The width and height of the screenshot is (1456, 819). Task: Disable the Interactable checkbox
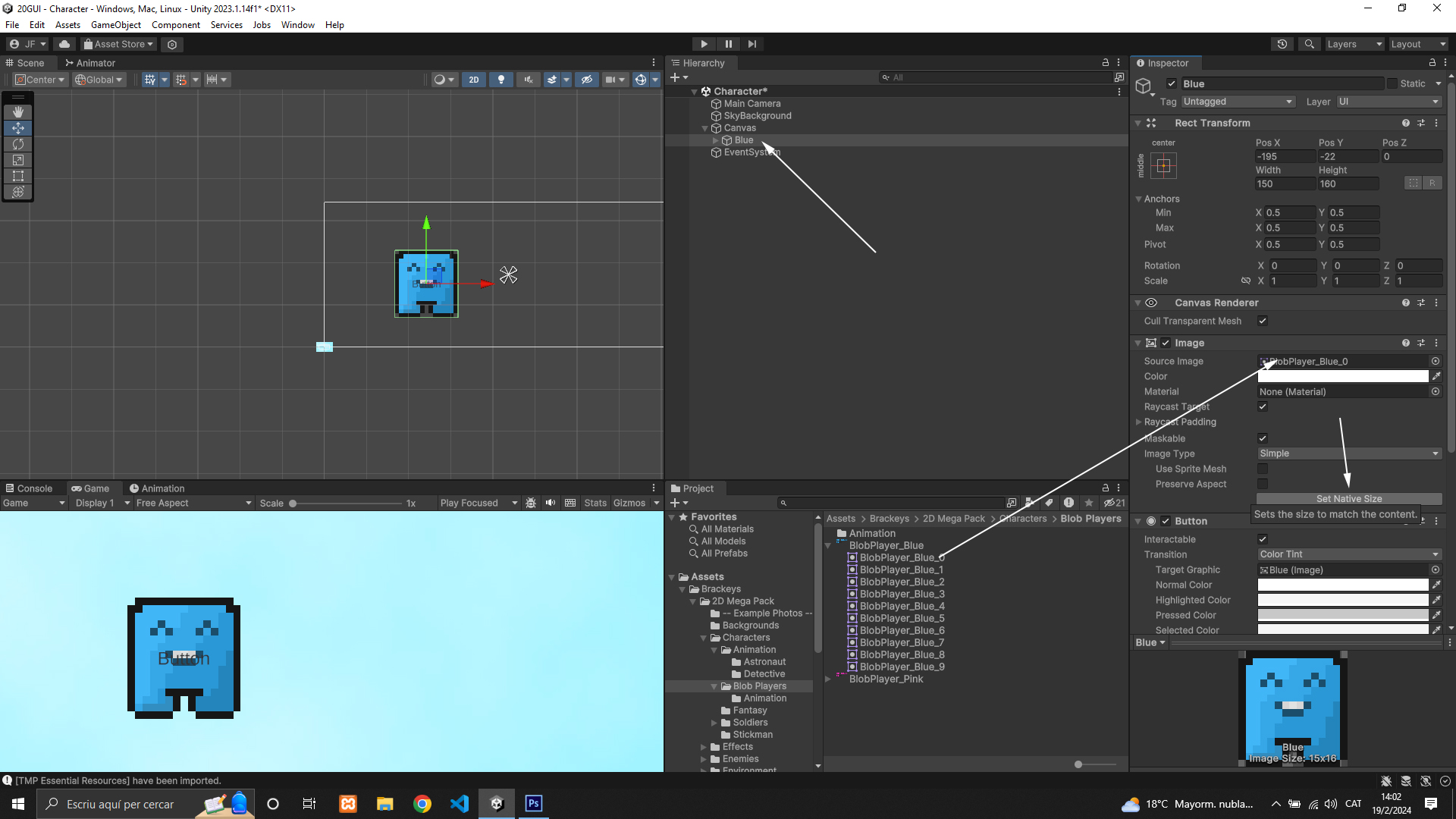click(1263, 539)
